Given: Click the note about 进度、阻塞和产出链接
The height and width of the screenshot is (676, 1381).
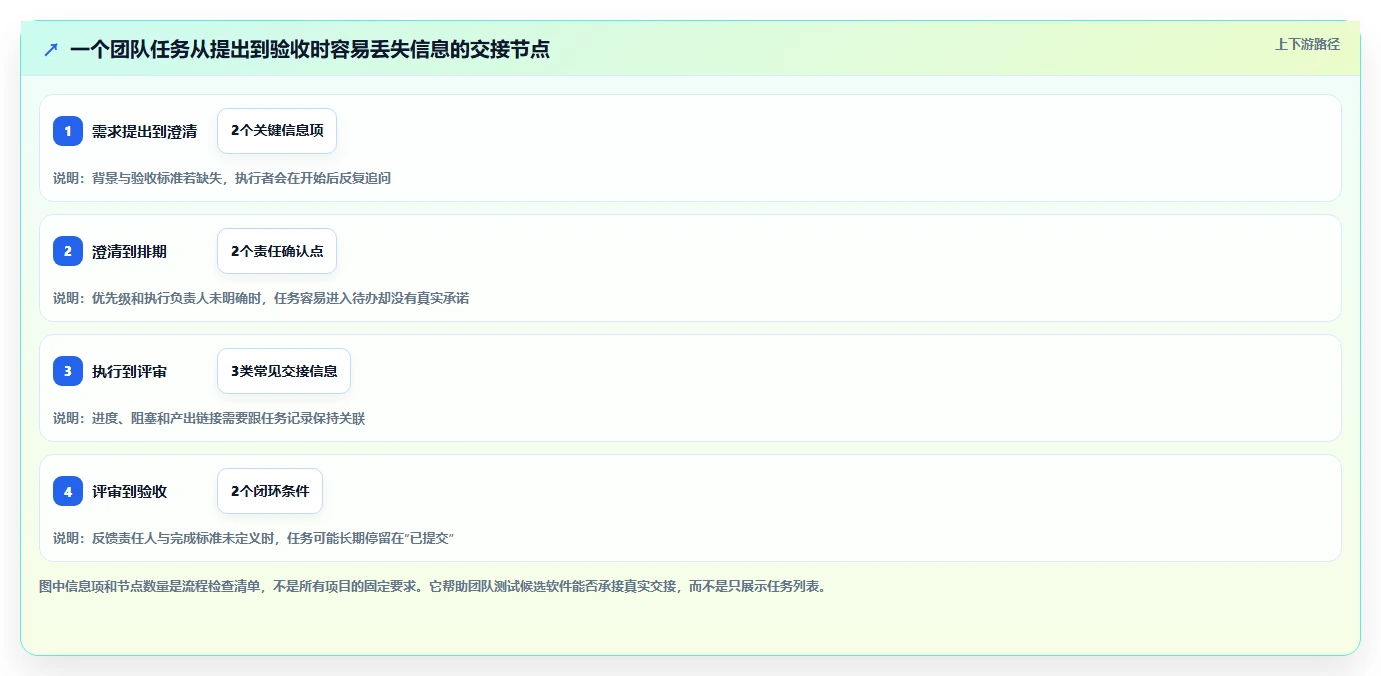Looking at the screenshot, I should click(209, 418).
